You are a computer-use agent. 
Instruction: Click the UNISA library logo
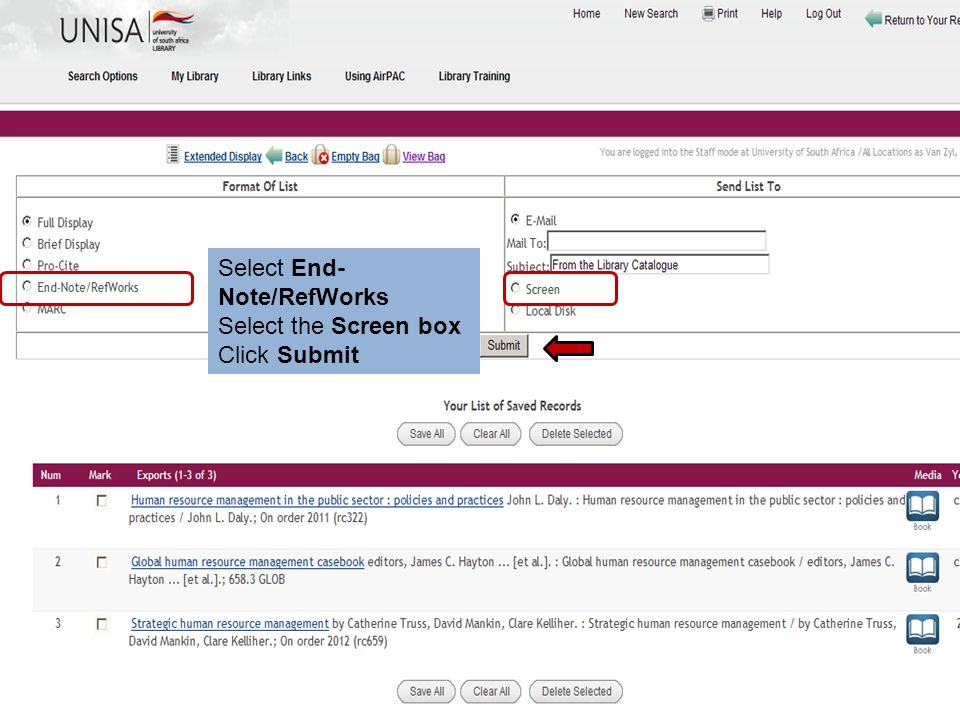pyautogui.click(x=127, y=30)
